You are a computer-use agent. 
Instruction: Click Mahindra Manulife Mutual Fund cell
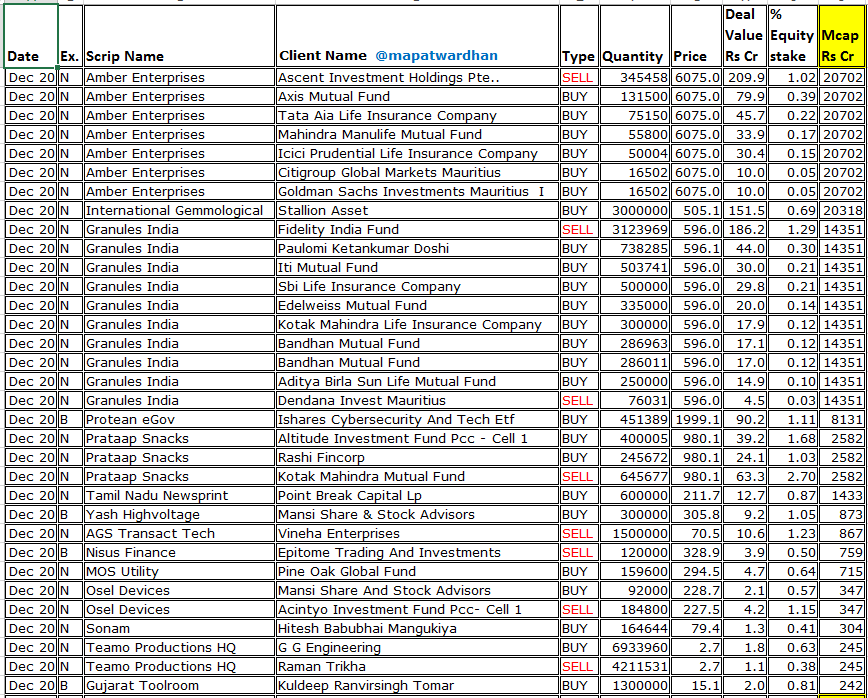(417, 135)
